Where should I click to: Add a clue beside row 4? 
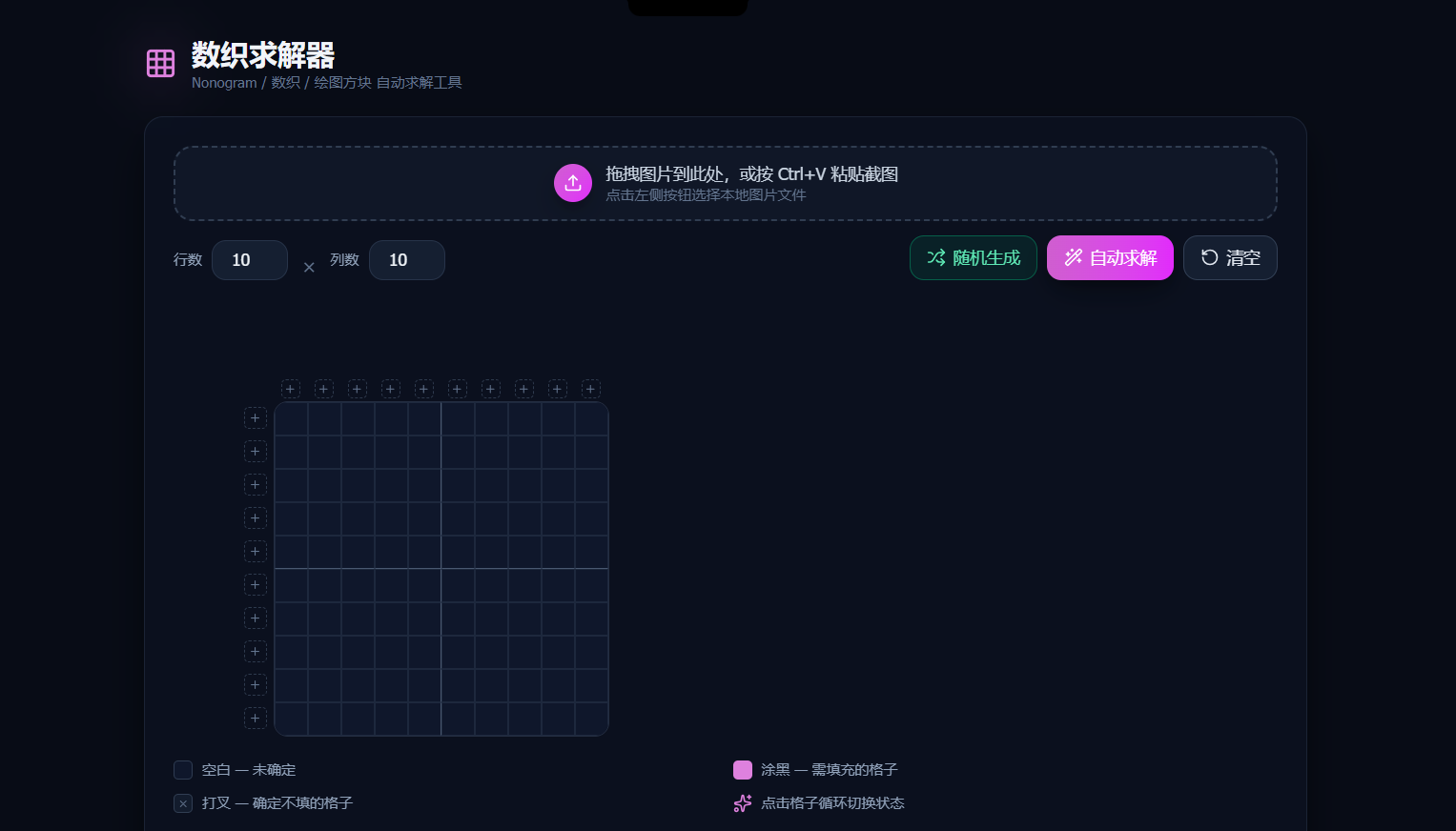pos(256,518)
